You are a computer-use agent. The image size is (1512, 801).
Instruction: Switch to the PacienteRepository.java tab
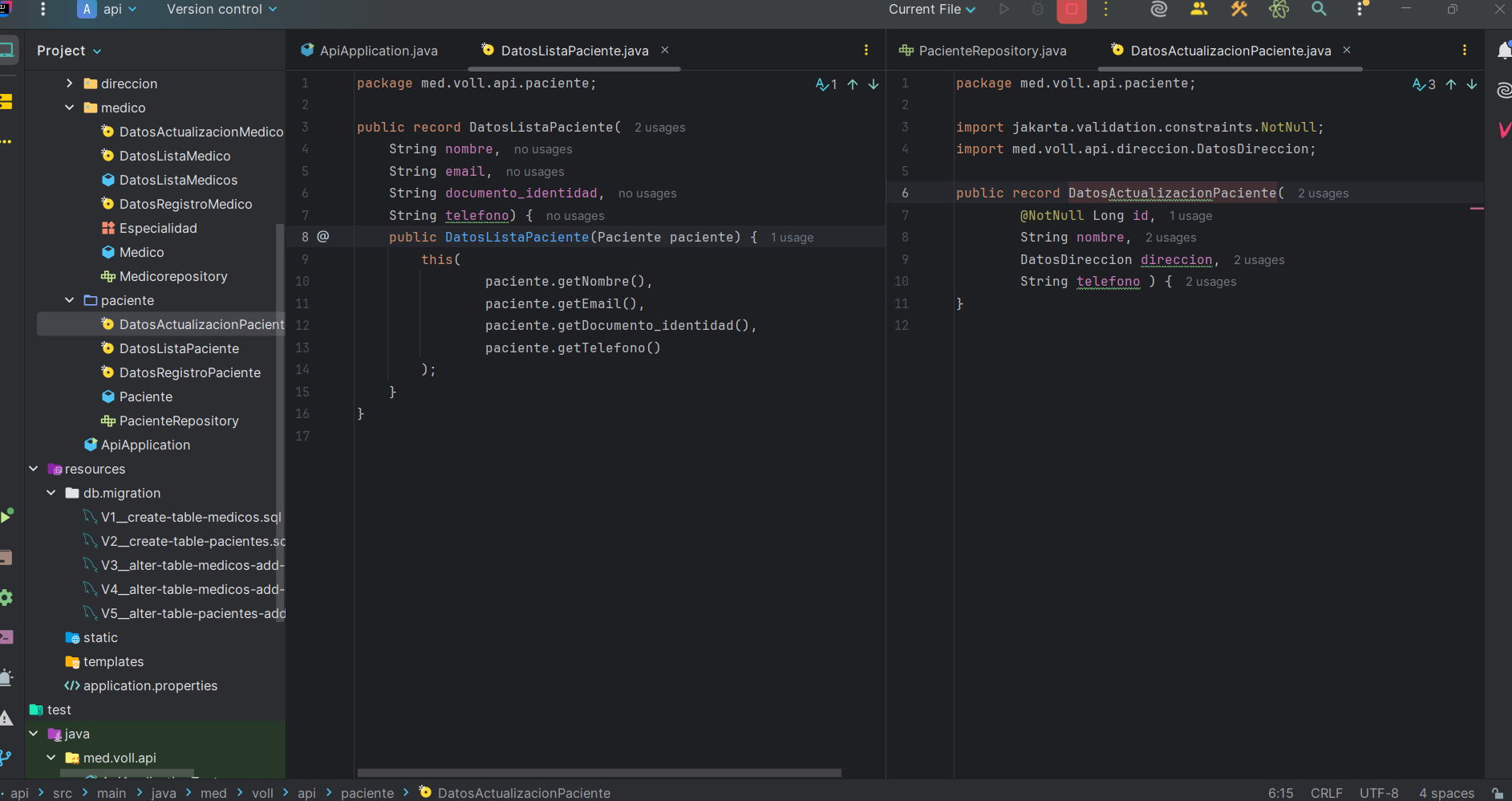pos(983,51)
